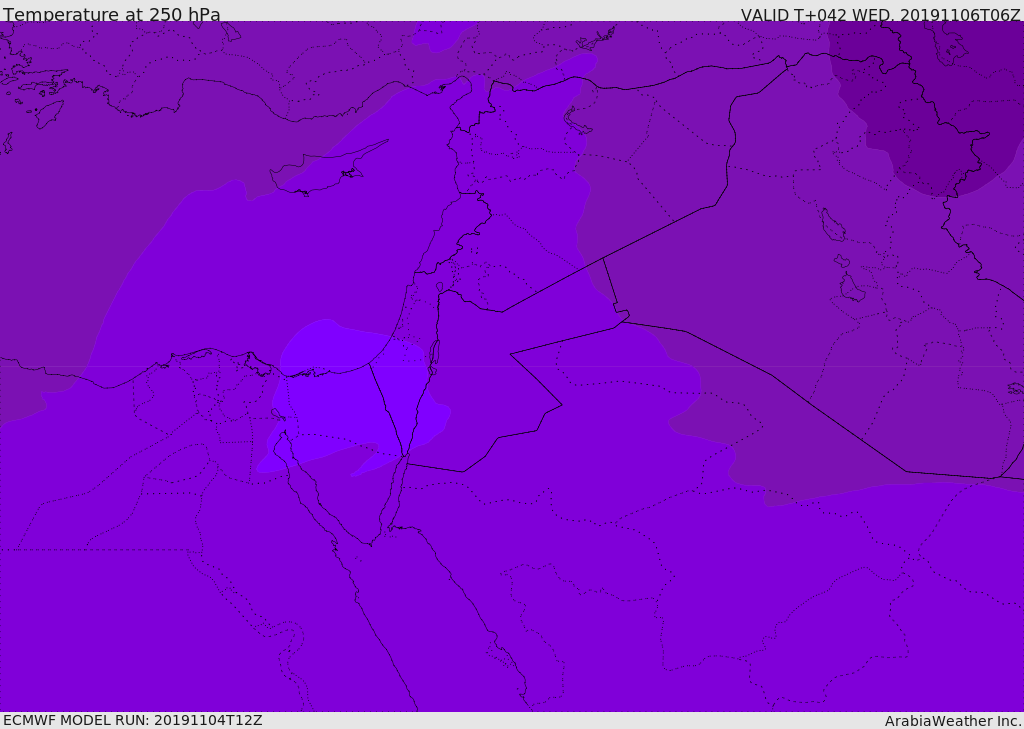This screenshot has height=729, width=1024.
Task: Select the 'ArabiaWeather Inc' credit text
Action: click(x=952, y=721)
